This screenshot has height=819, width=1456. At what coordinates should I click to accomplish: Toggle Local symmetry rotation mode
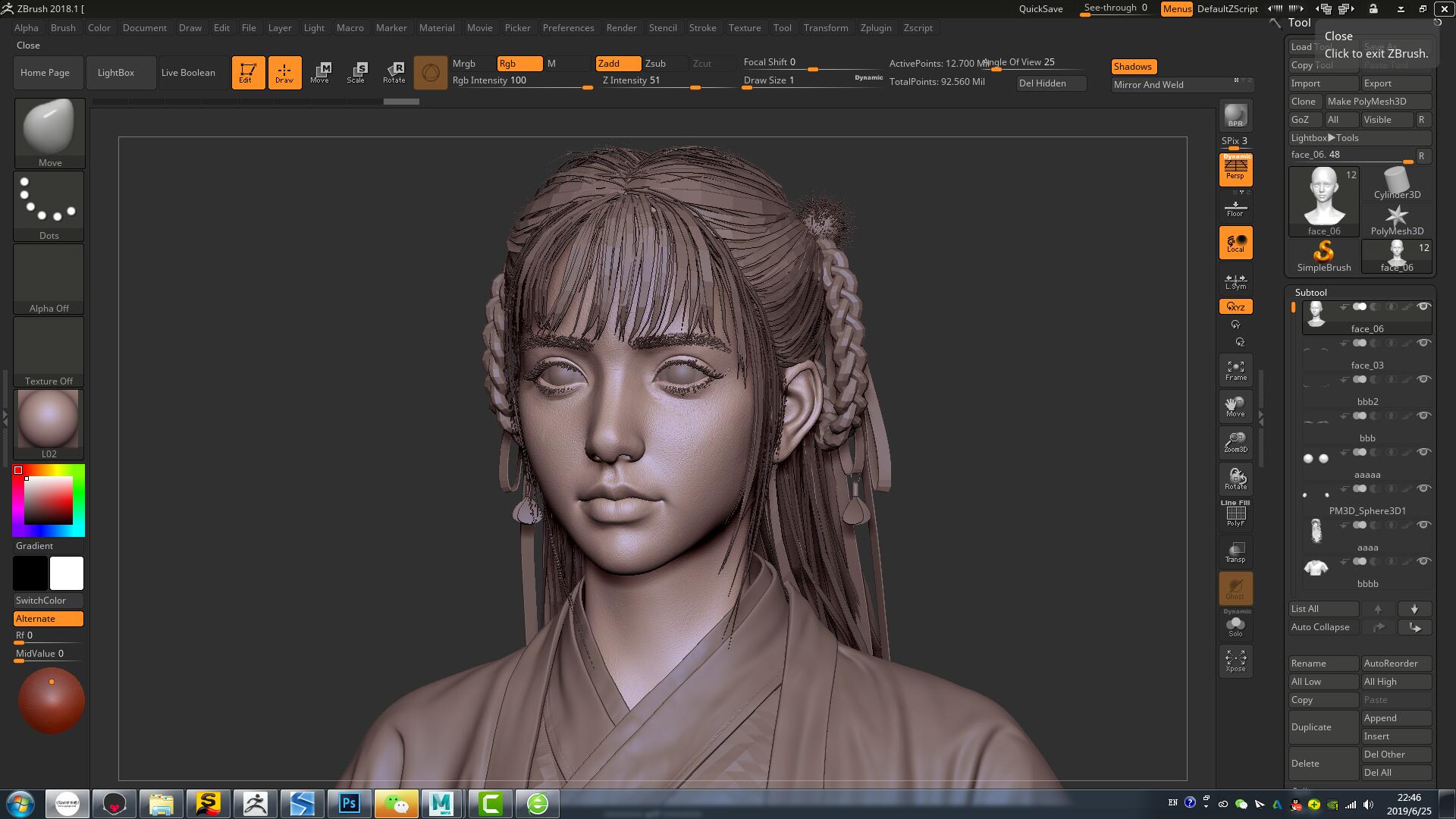point(1236,243)
